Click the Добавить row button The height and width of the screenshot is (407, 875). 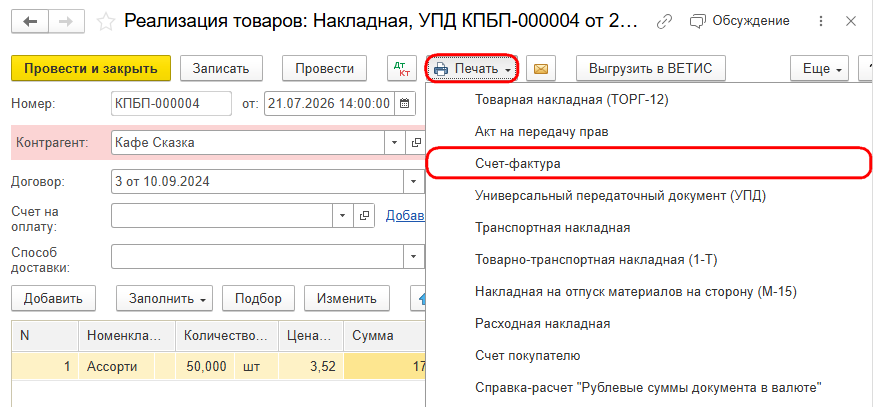click(54, 298)
